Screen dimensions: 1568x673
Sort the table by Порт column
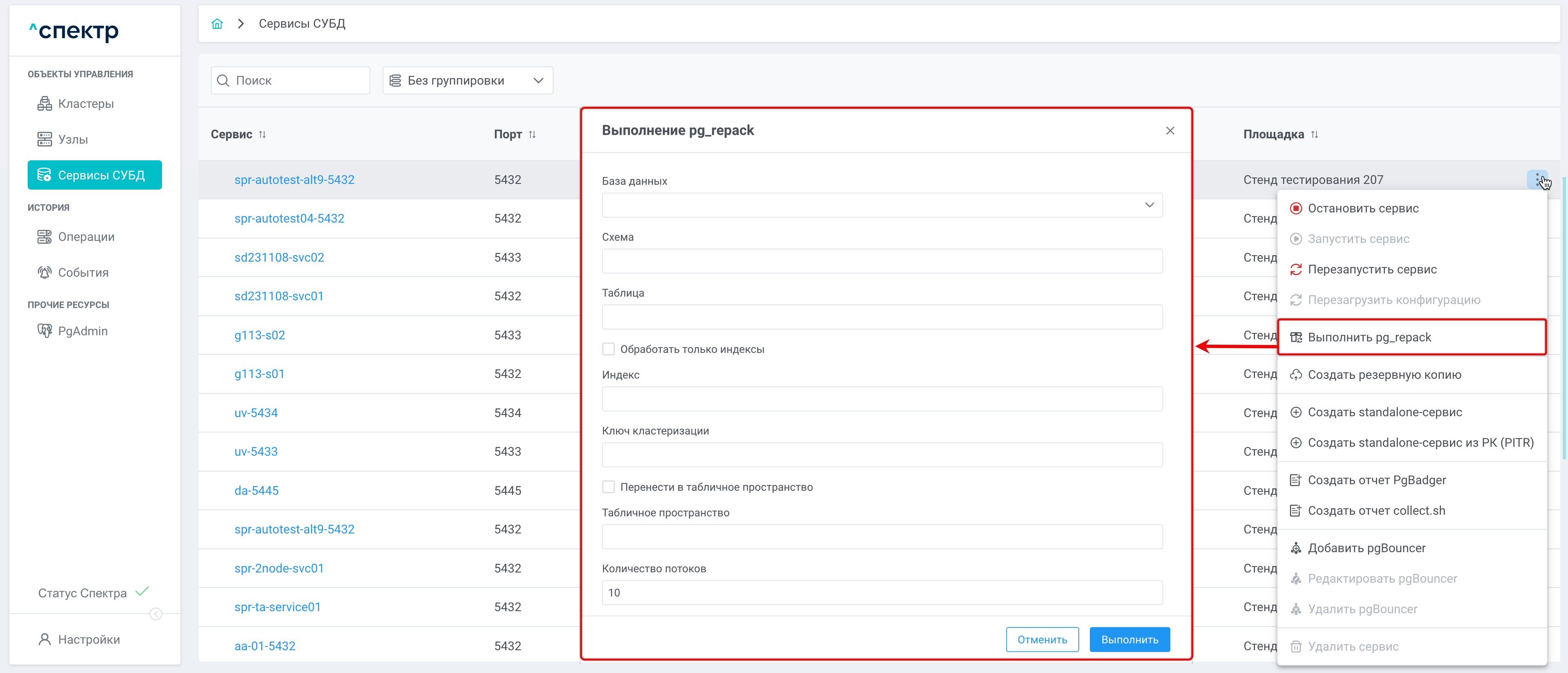(x=532, y=135)
